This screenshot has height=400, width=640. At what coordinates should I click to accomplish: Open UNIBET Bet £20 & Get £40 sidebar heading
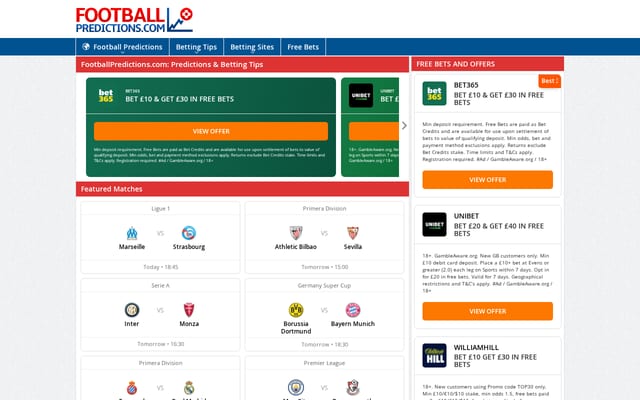coord(499,224)
